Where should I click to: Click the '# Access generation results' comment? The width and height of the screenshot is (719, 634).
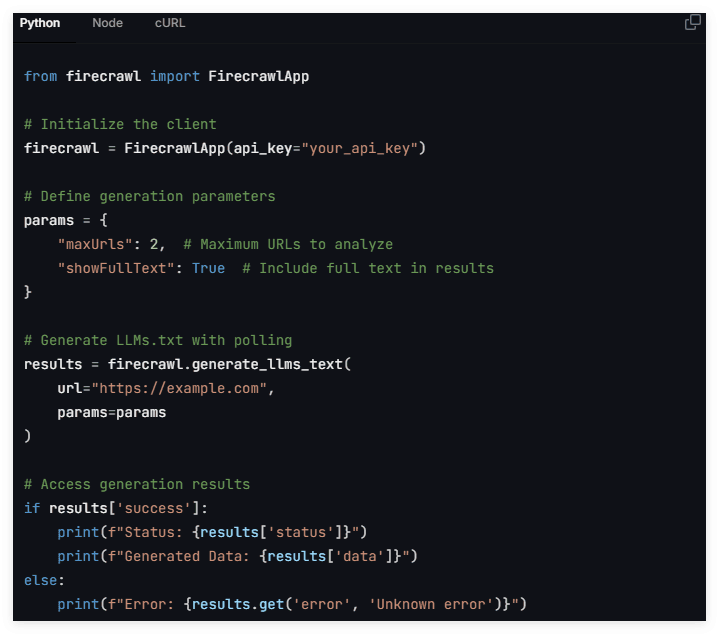137,484
